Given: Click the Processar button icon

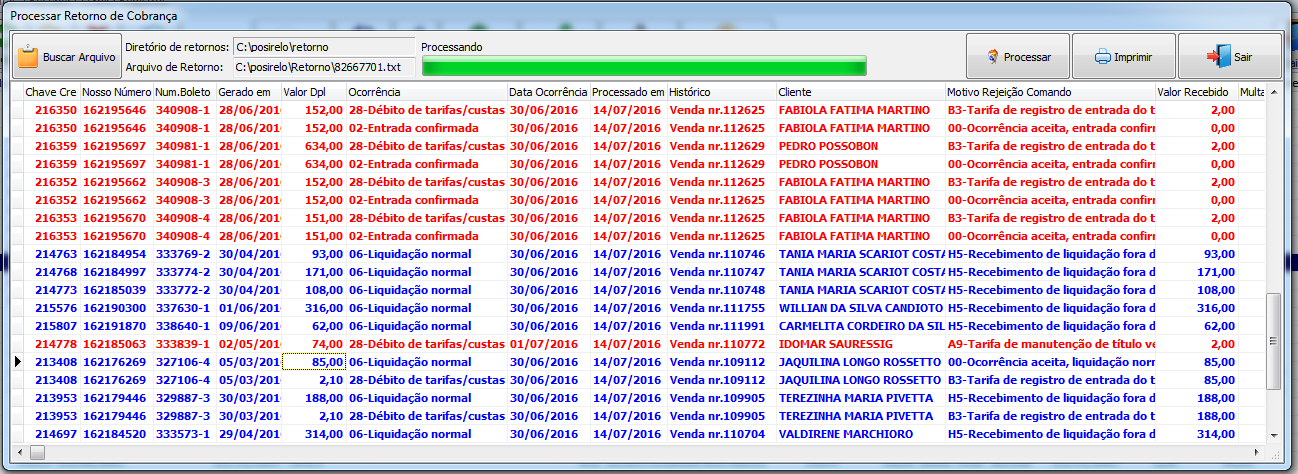Looking at the screenshot, I should (x=992, y=57).
